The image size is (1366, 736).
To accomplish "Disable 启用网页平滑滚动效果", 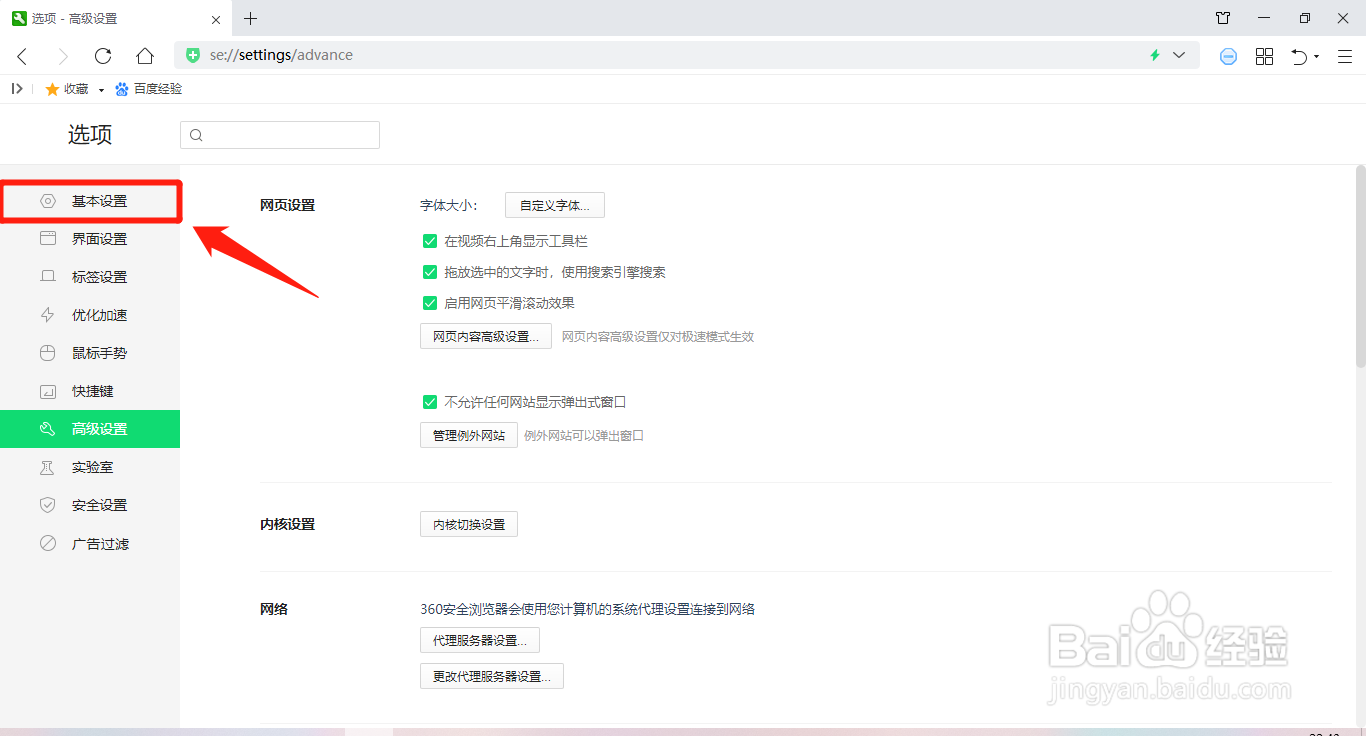I will point(430,302).
